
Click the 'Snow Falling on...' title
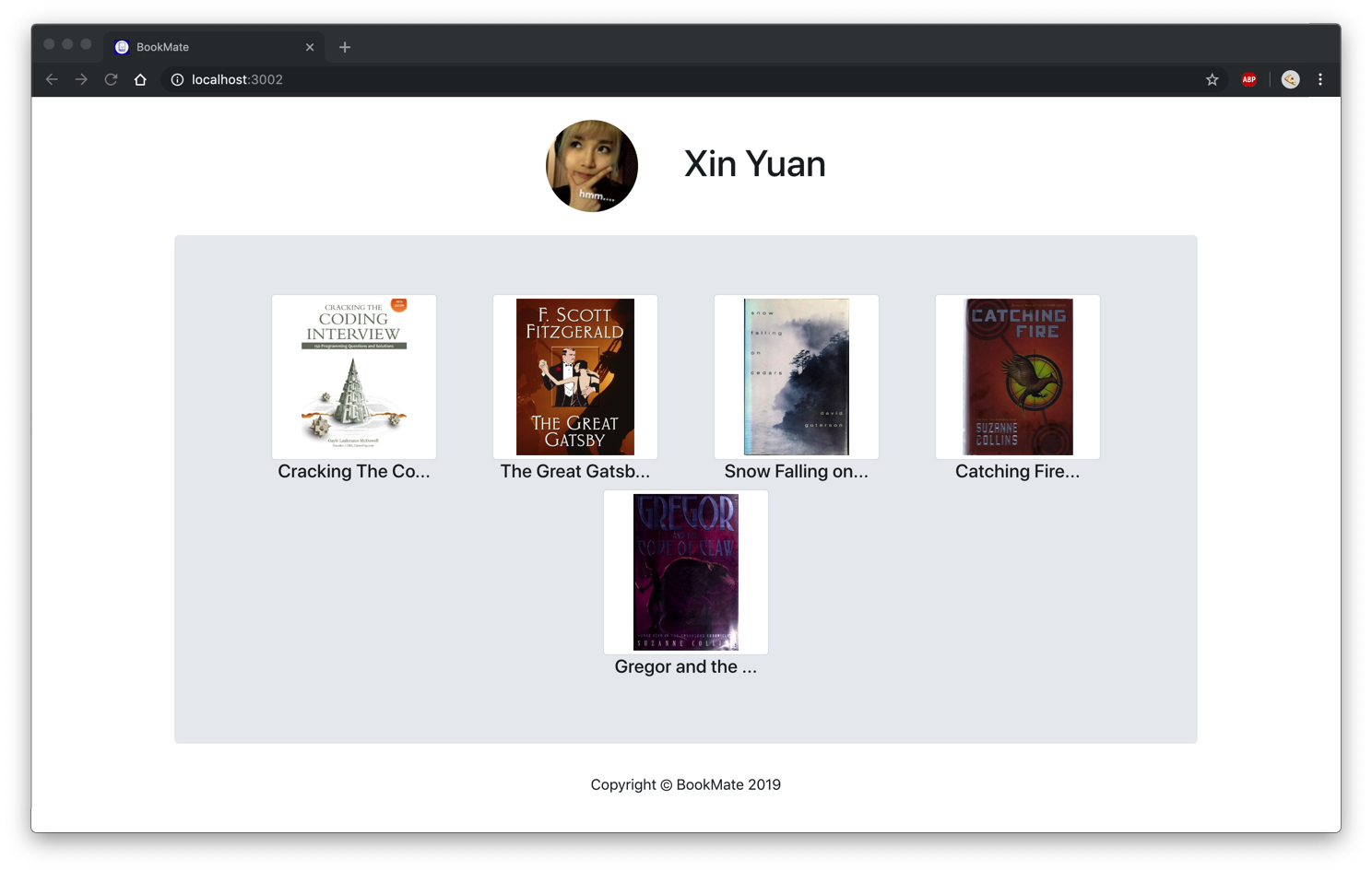(x=797, y=472)
